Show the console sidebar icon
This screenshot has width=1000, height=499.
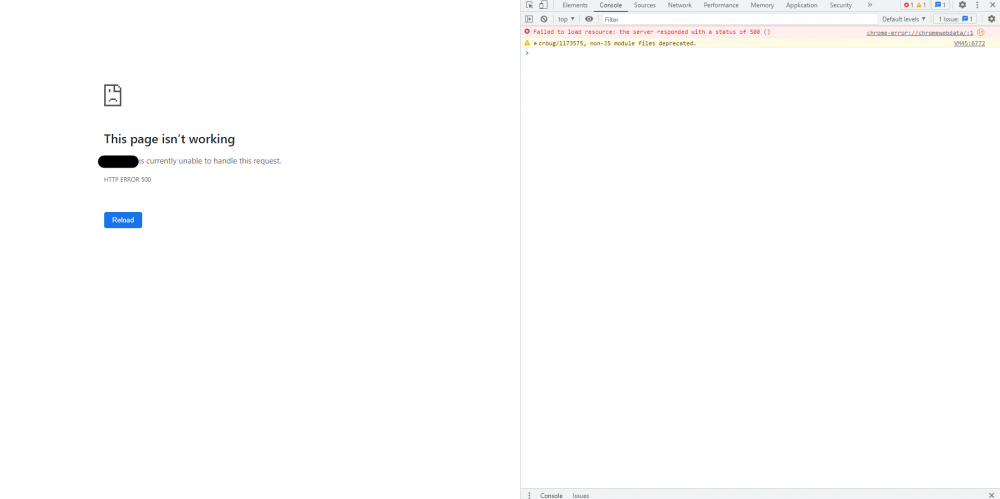coord(529,19)
